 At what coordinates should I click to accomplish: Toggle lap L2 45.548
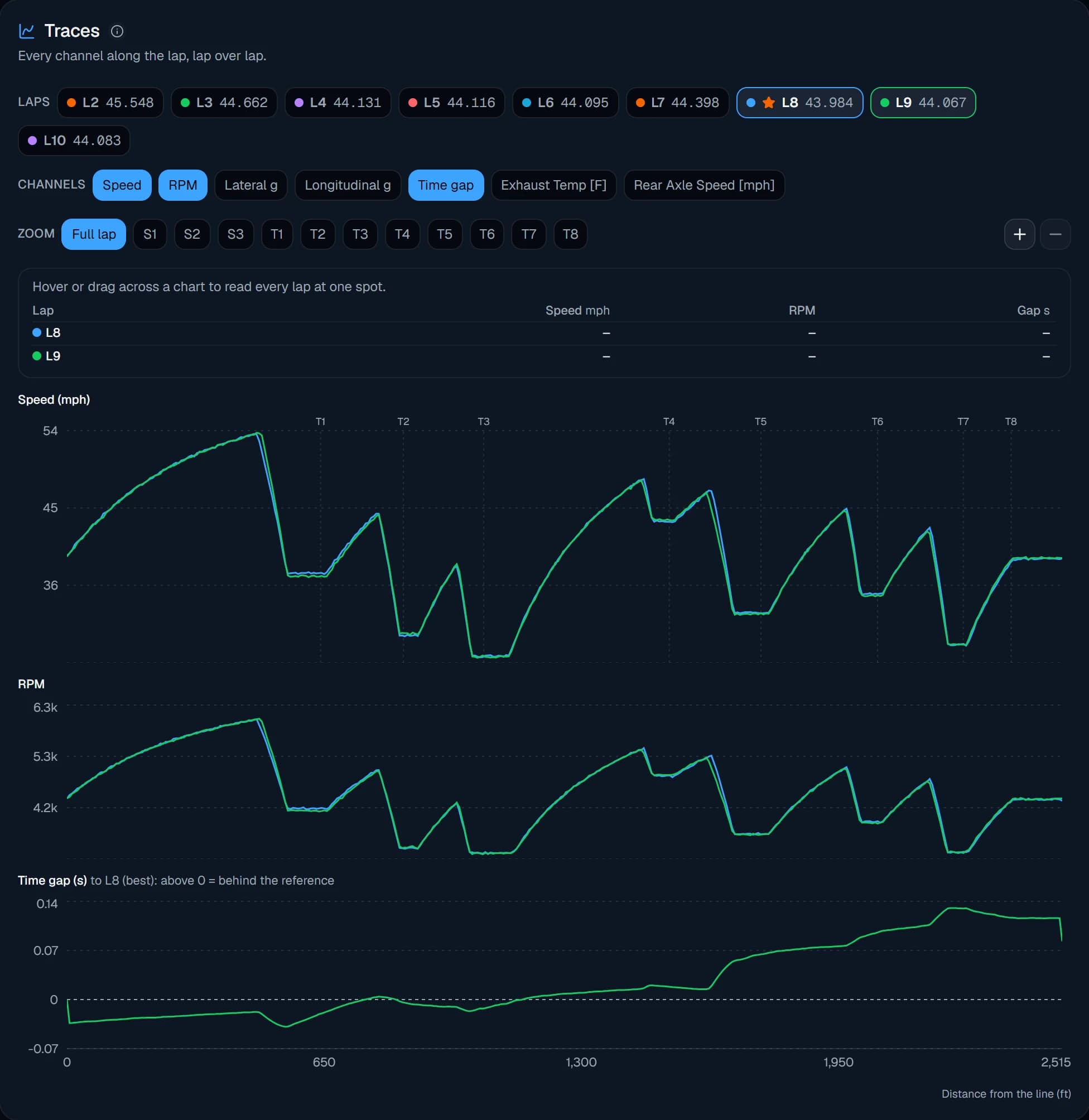pos(110,102)
